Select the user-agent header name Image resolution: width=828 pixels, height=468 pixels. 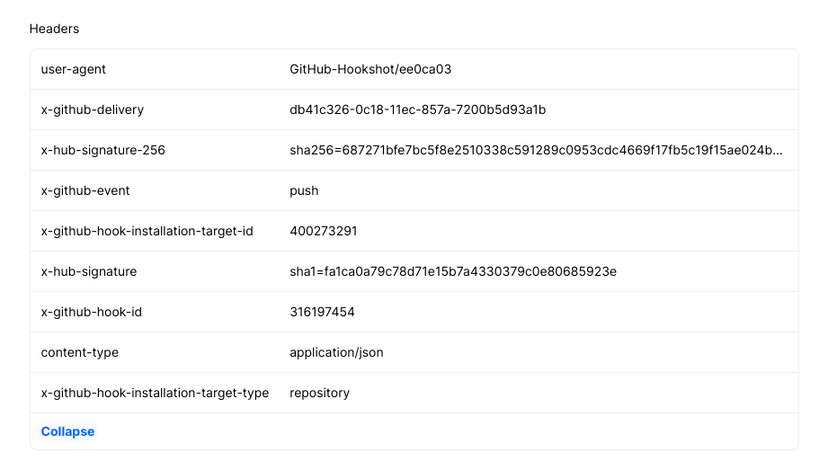(73, 69)
